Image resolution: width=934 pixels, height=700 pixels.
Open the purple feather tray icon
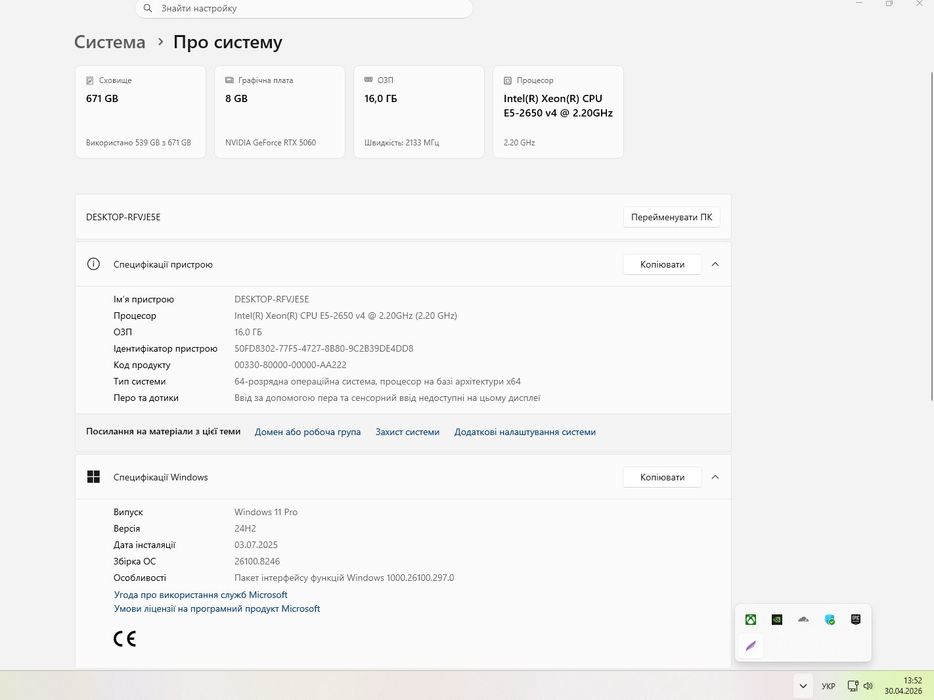pyautogui.click(x=751, y=646)
